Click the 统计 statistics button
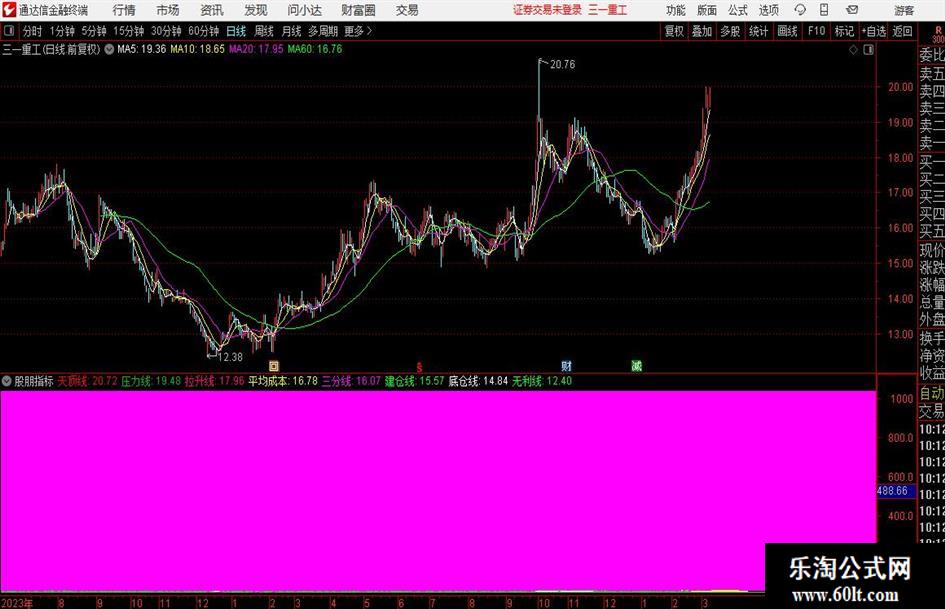This screenshot has width=945, height=609. [x=758, y=31]
